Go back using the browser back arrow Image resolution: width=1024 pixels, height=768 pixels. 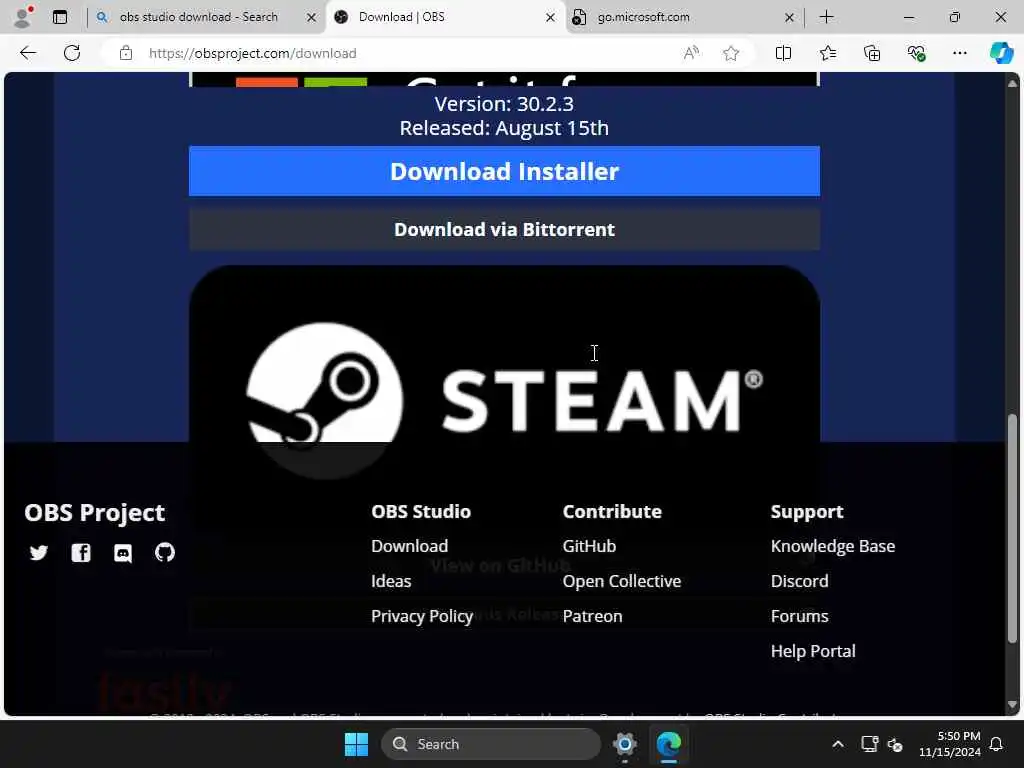tap(28, 53)
